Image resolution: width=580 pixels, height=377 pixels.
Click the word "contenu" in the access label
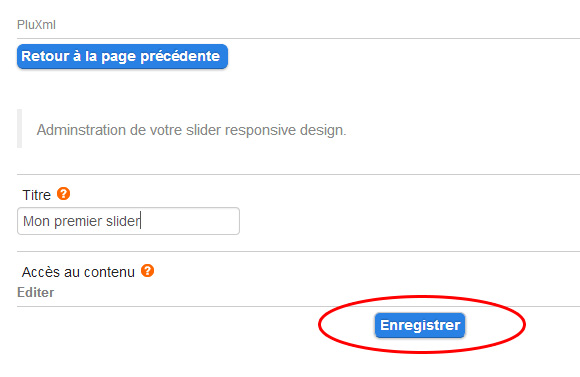click(x=110, y=272)
